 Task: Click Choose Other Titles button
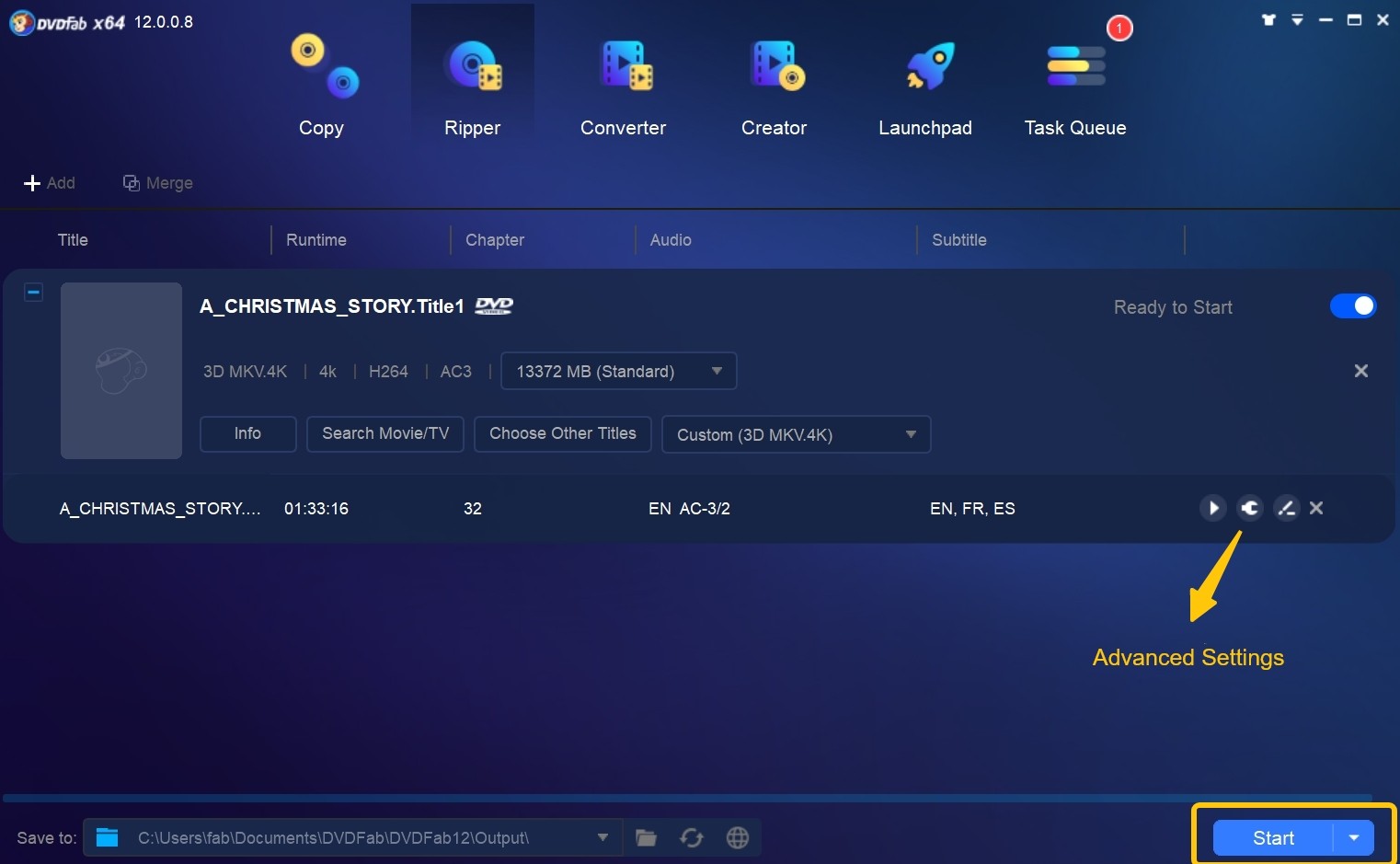coord(562,433)
